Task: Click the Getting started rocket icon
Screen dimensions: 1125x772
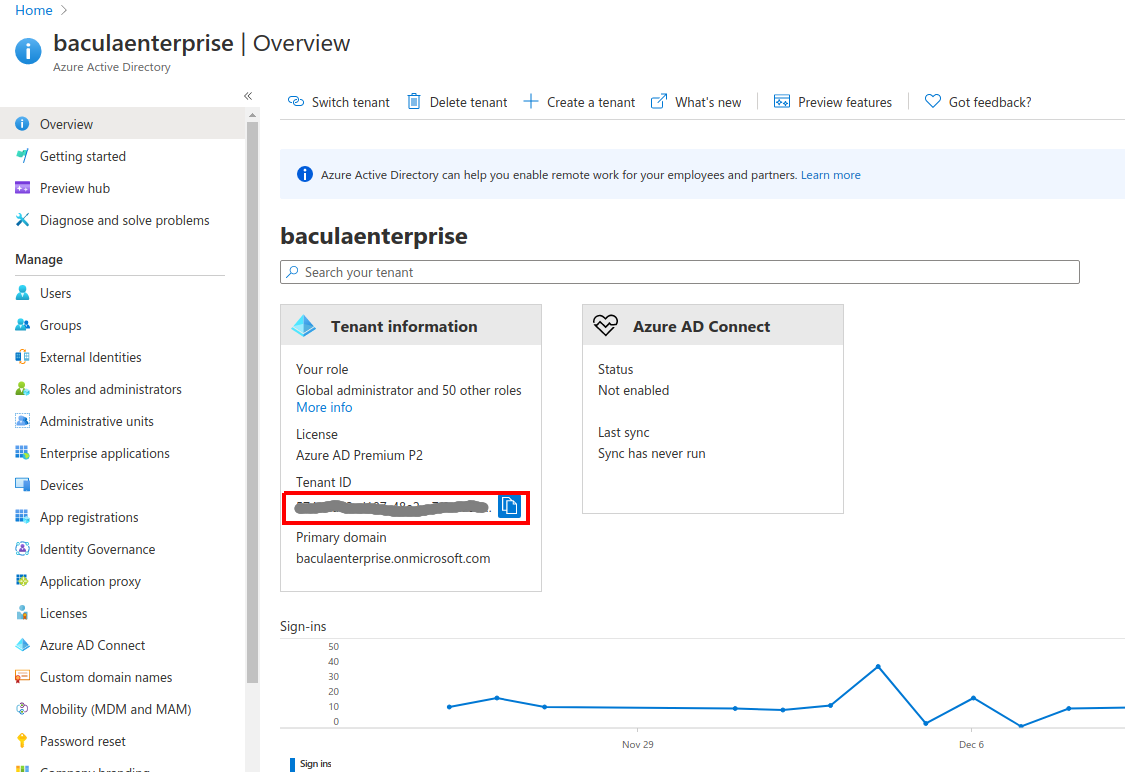Action: (x=22, y=156)
